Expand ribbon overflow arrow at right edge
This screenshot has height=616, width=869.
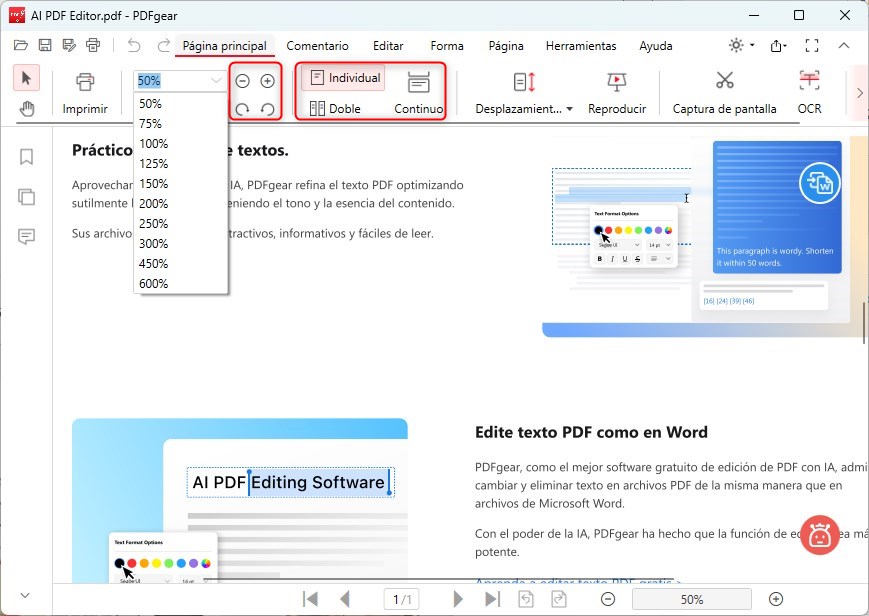click(x=859, y=93)
